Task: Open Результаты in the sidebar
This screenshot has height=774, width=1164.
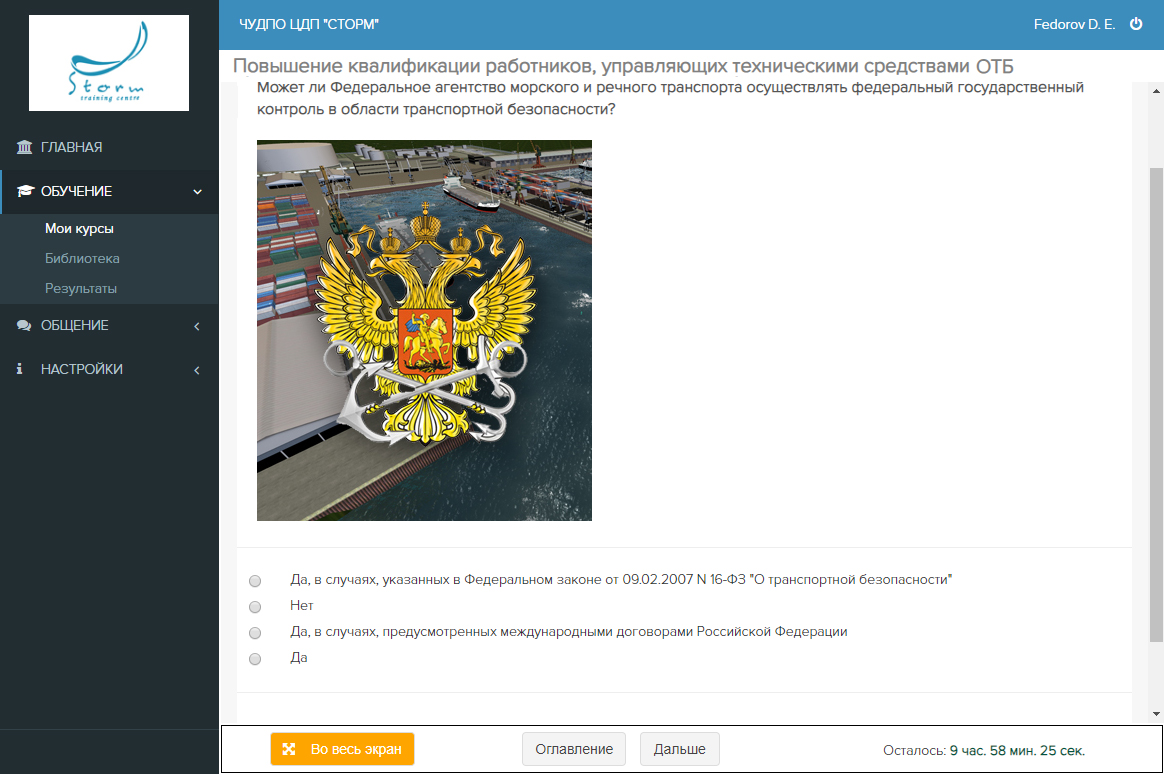Action: pos(81,288)
